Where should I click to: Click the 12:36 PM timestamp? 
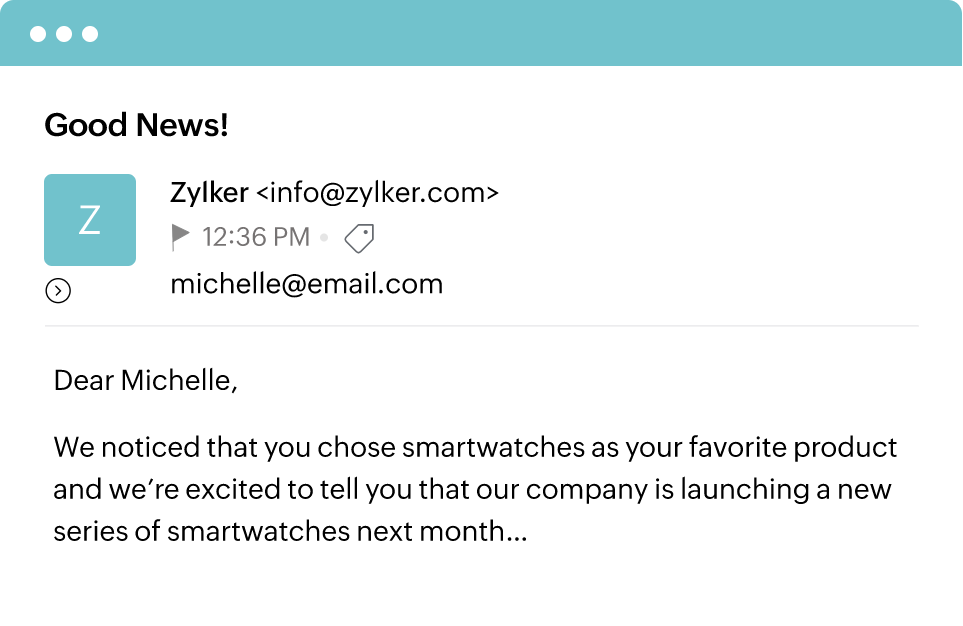256,238
